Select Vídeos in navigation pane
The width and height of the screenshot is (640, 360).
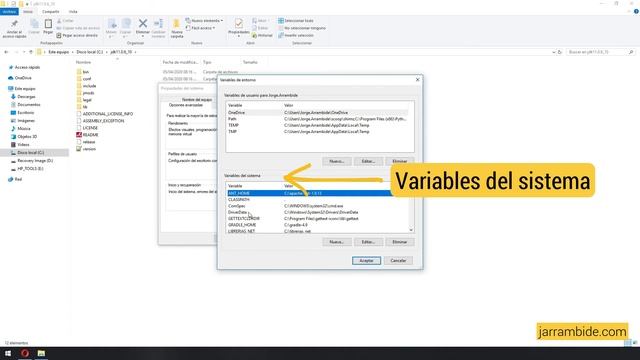point(23,144)
